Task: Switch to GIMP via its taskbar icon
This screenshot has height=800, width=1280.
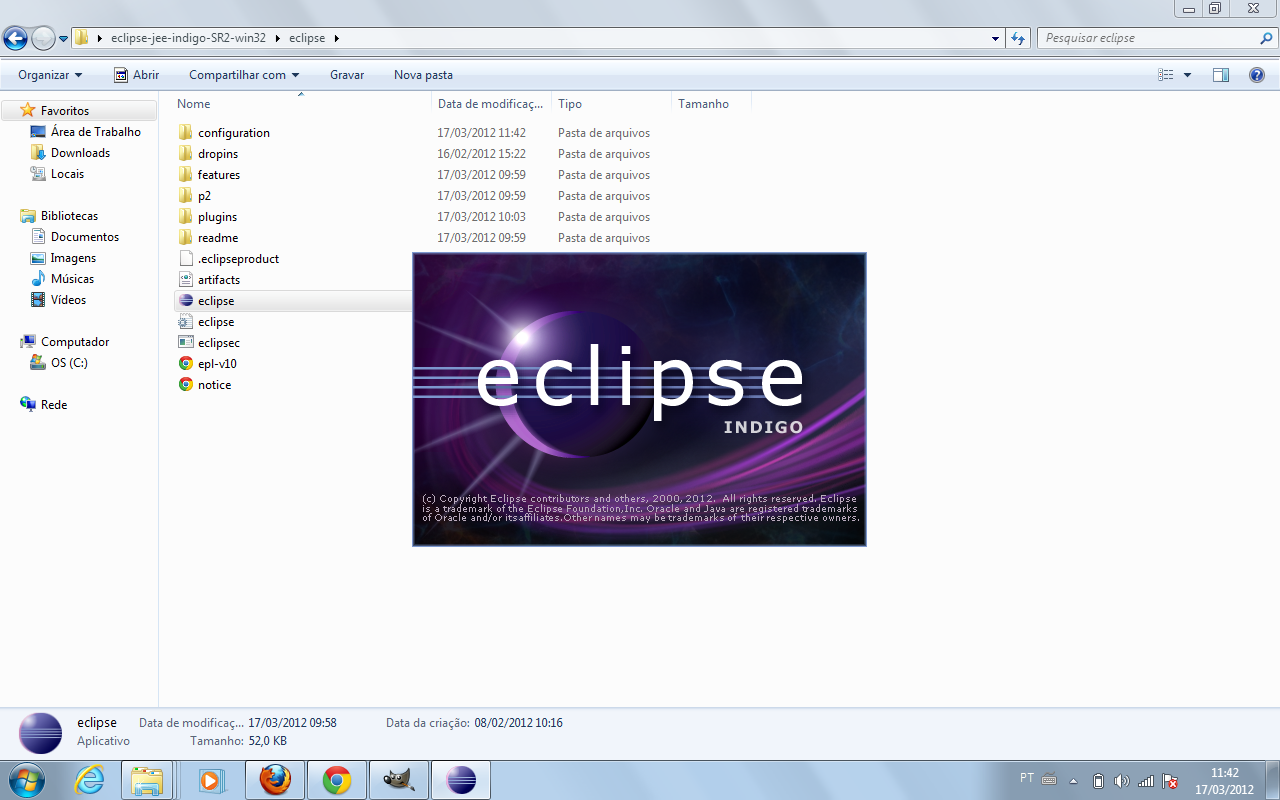Action: click(x=398, y=779)
